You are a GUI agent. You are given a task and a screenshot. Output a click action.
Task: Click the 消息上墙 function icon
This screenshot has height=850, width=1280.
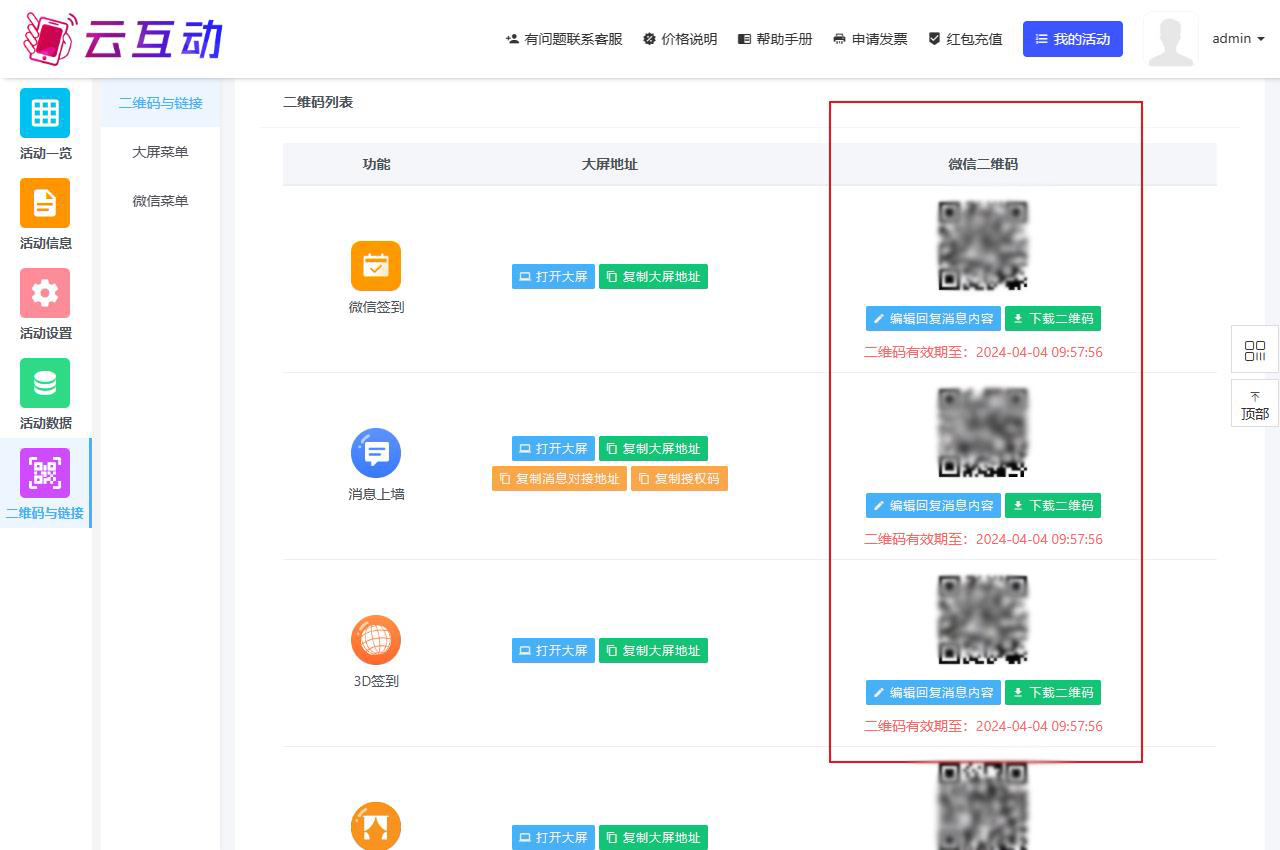coord(376,453)
